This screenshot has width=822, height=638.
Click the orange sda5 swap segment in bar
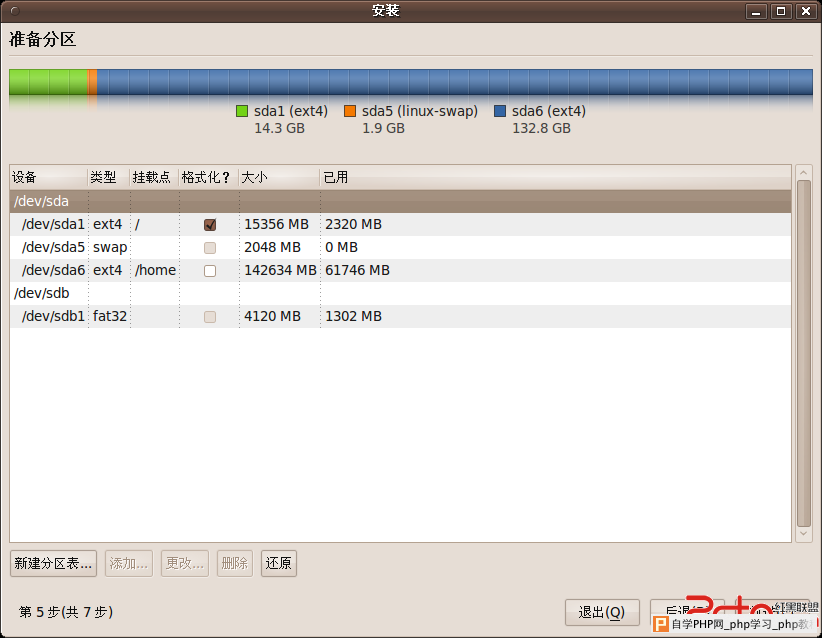[x=92, y=82]
